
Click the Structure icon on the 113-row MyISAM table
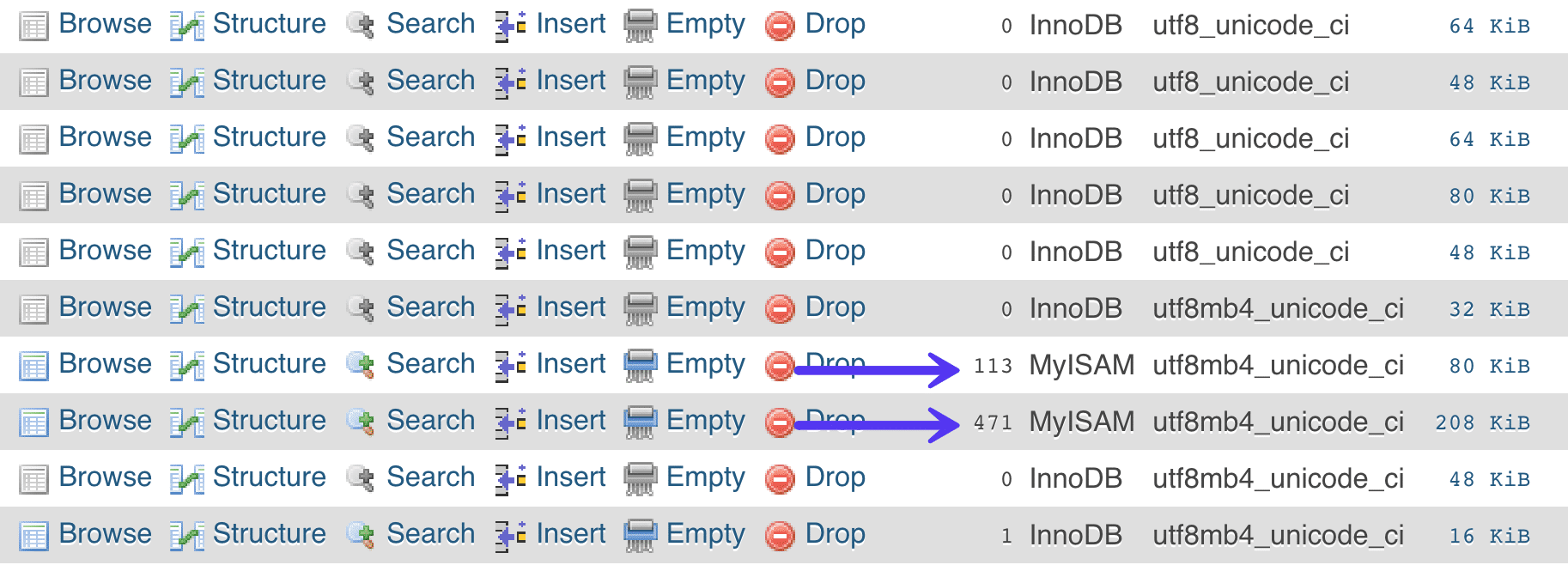(x=185, y=364)
